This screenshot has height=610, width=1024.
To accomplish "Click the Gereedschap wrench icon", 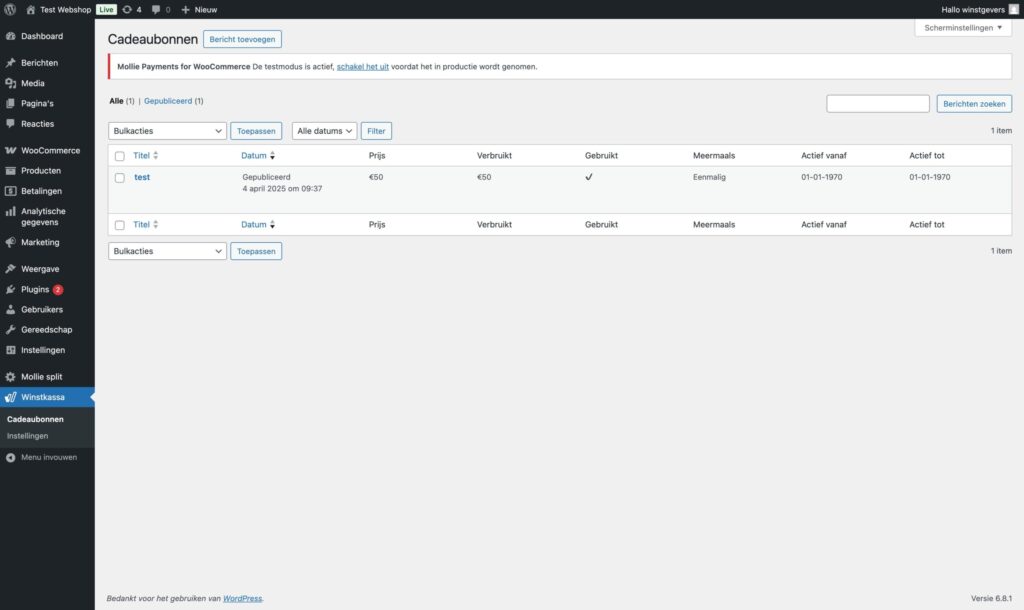I will [x=10, y=330].
